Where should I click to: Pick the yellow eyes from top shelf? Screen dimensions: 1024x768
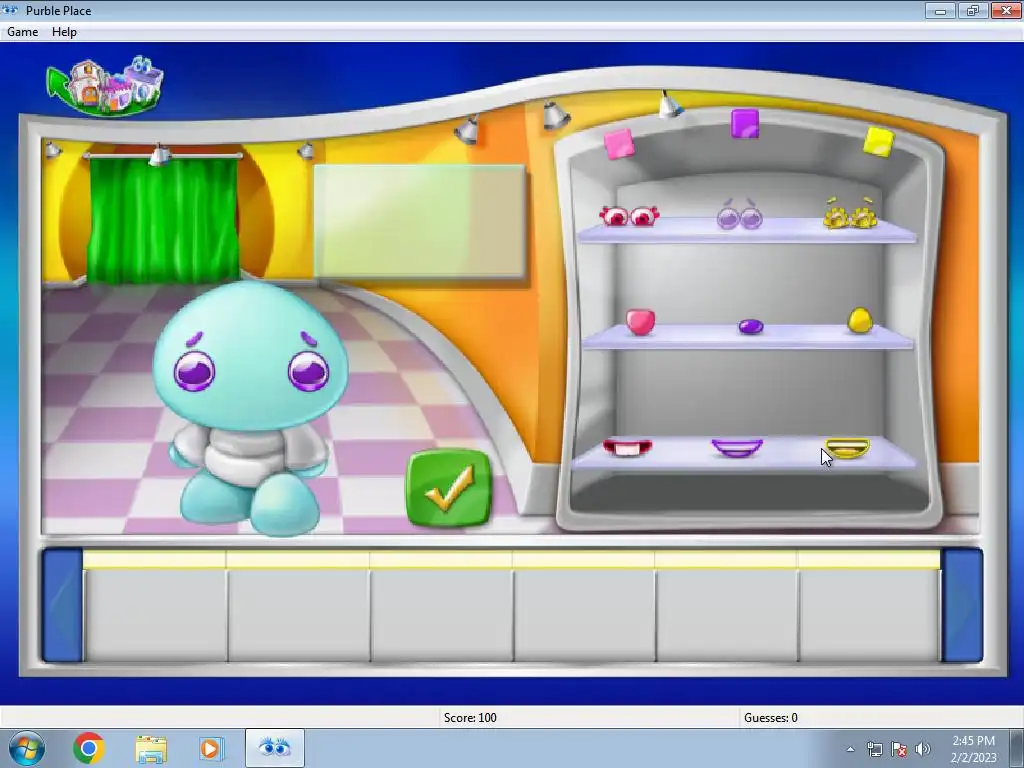point(850,213)
